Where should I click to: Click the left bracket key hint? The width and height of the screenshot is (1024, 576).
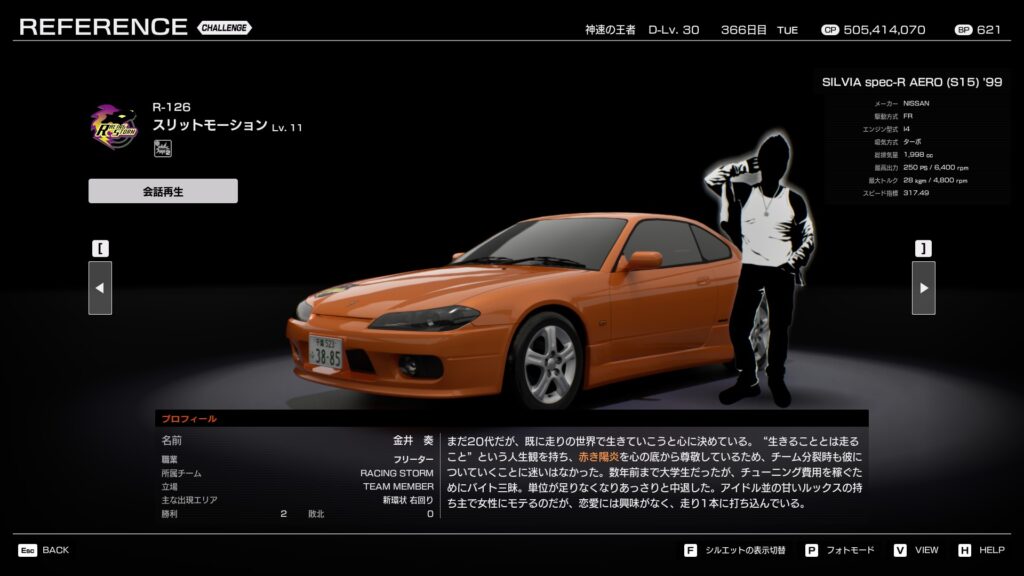[x=100, y=248]
